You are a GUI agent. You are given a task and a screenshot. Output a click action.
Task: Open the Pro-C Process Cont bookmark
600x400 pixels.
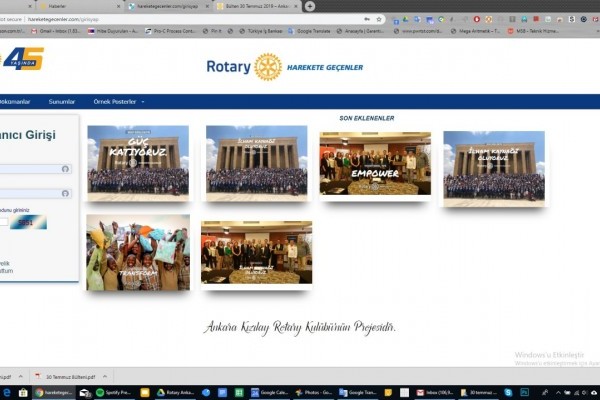pos(171,31)
